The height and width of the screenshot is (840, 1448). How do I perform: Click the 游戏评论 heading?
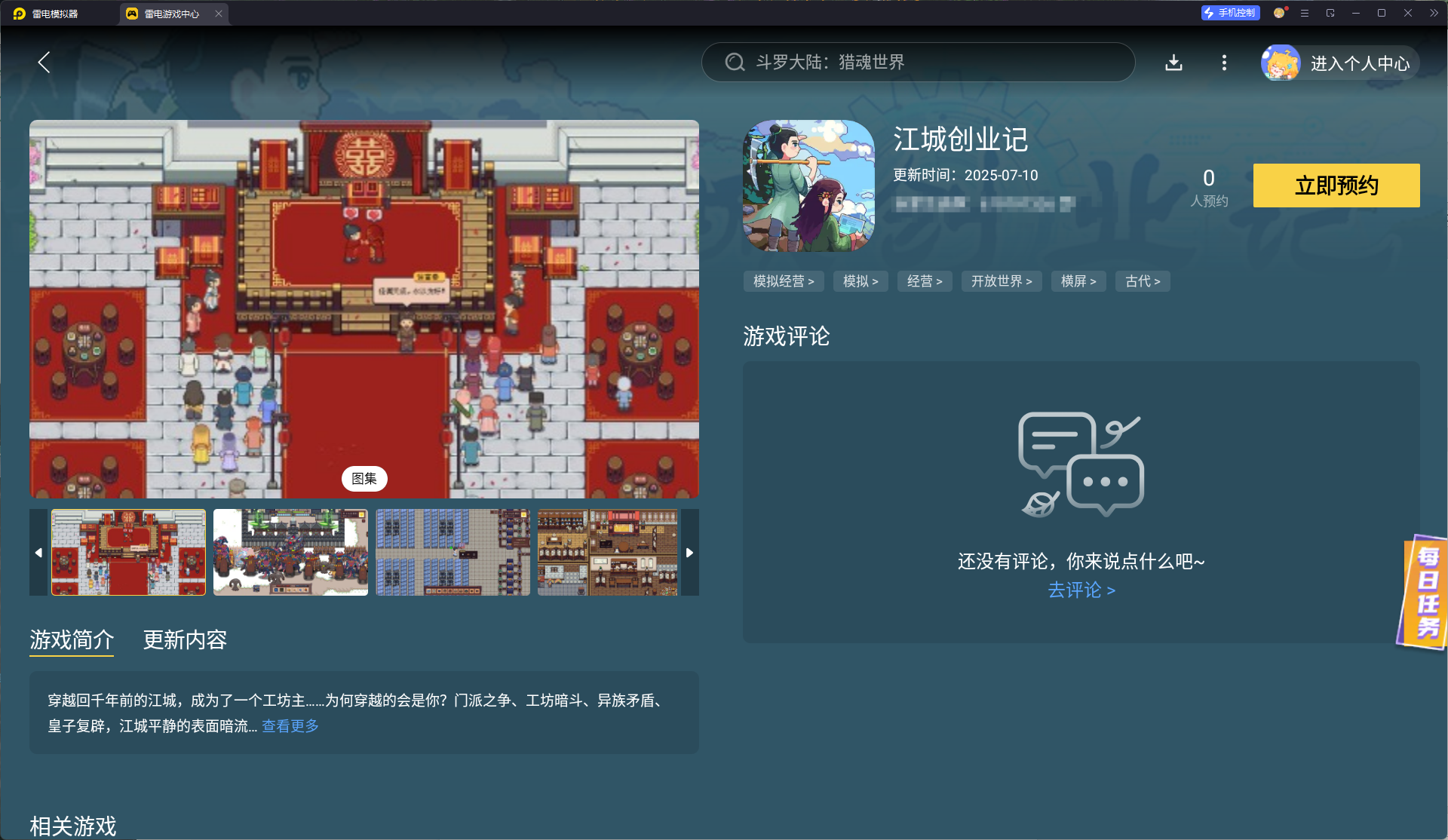click(x=786, y=336)
